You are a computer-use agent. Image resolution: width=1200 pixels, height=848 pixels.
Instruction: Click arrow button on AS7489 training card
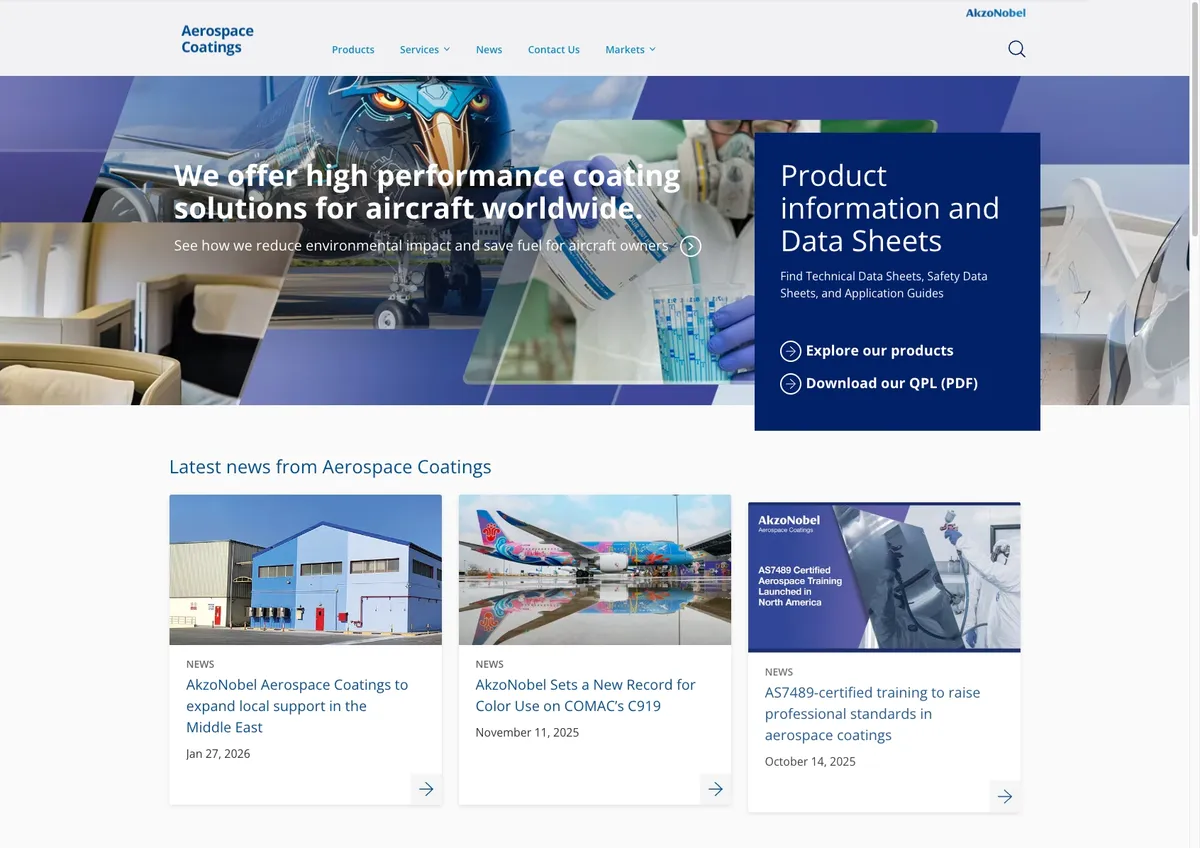(1005, 797)
